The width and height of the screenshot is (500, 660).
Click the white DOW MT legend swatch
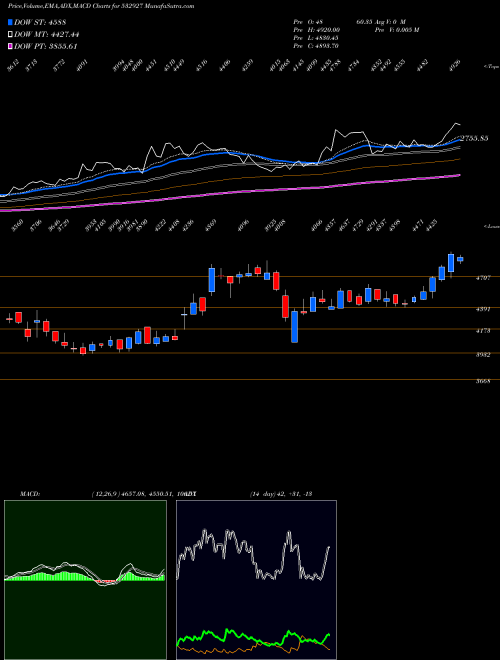10,35
